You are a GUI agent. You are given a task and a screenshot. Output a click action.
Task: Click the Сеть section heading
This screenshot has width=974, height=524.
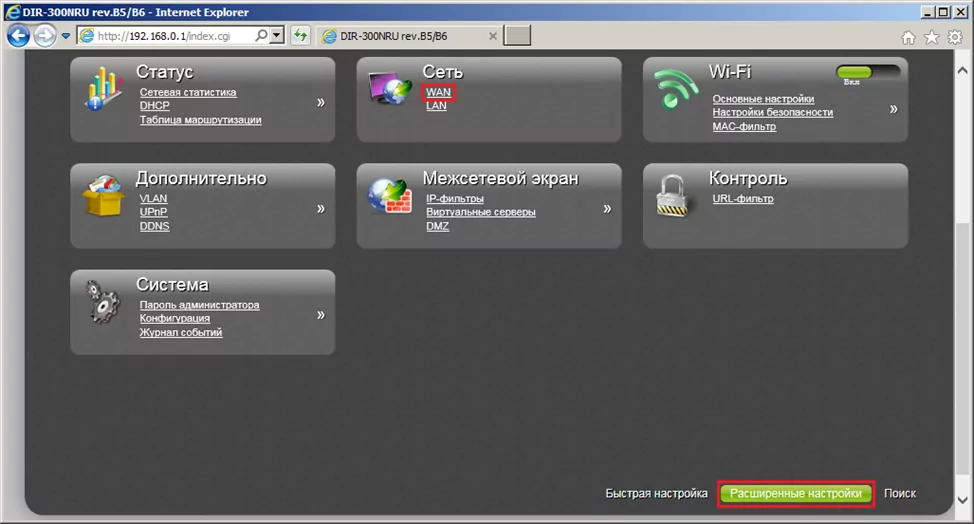click(442, 72)
